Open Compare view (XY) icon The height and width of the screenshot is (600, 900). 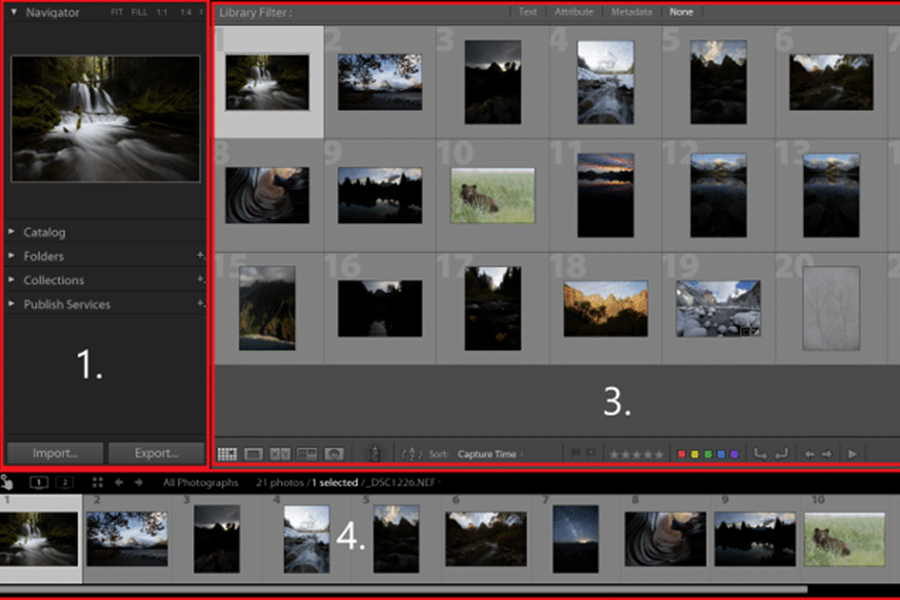[280, 454]
